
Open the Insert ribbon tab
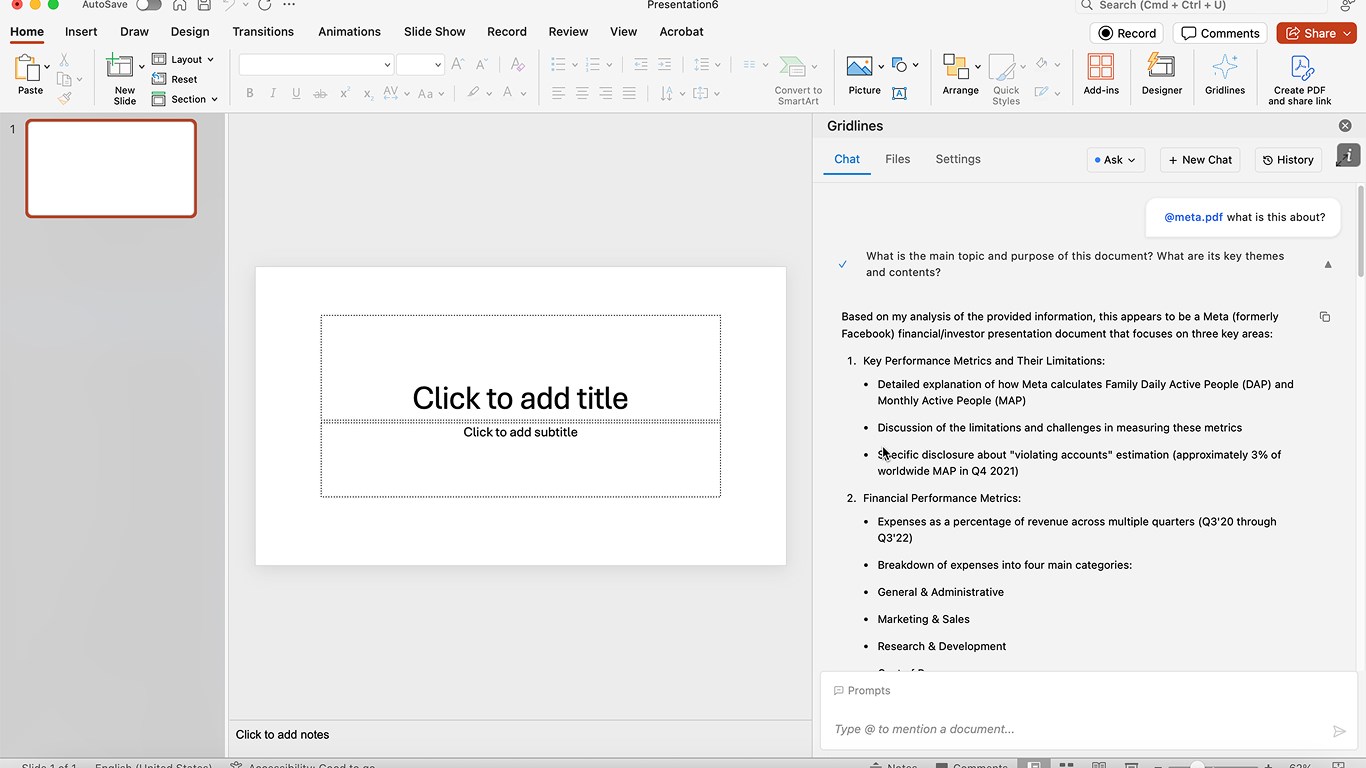coord(81,32)
